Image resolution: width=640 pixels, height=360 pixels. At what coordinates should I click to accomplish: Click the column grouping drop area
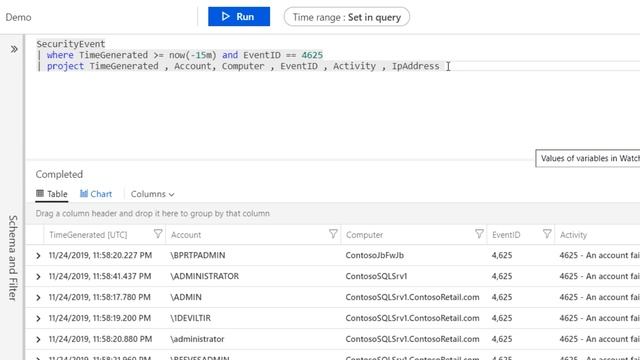click(x=333, y=213)
